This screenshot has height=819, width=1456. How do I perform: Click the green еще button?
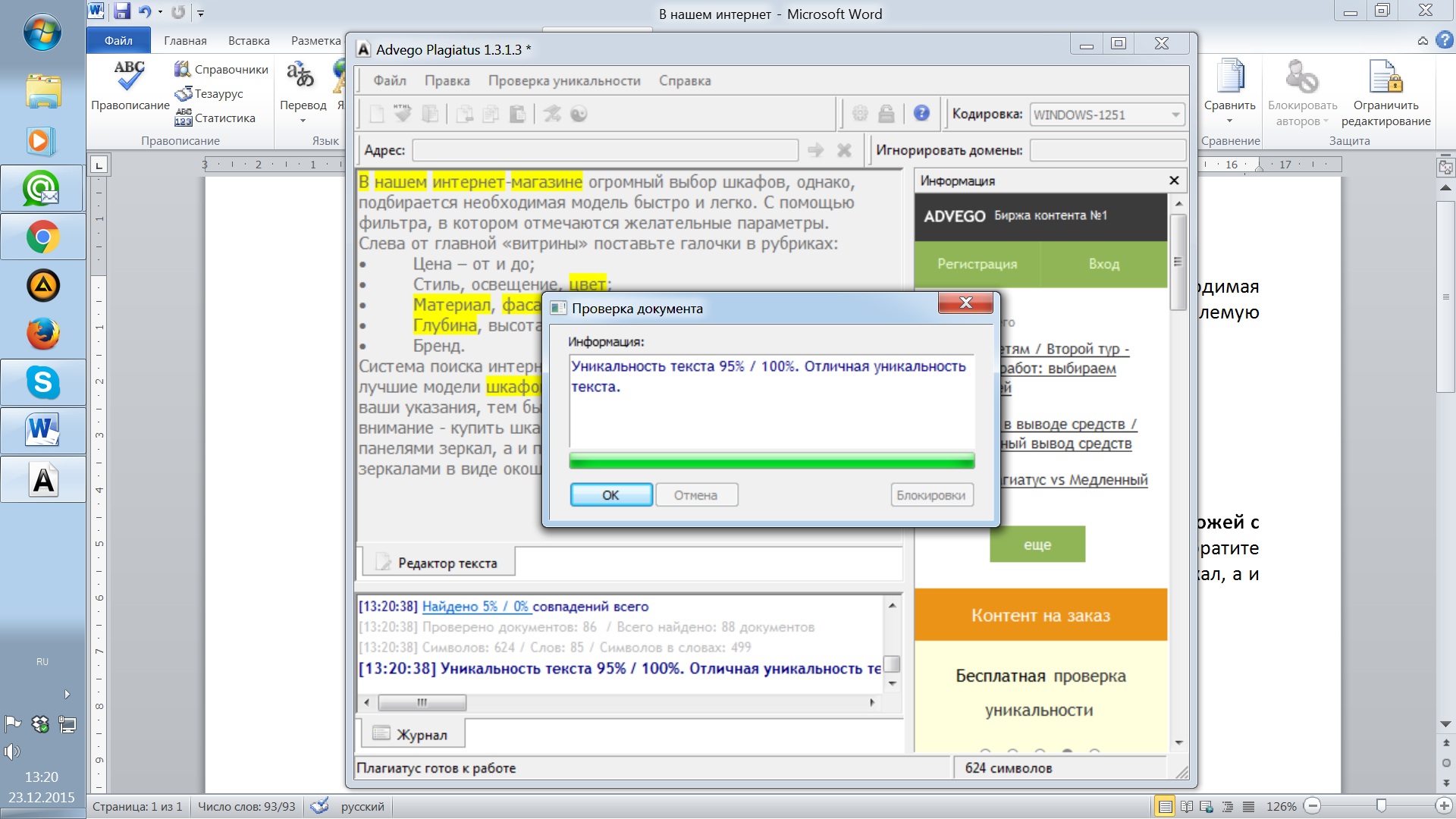point(1037,544)
